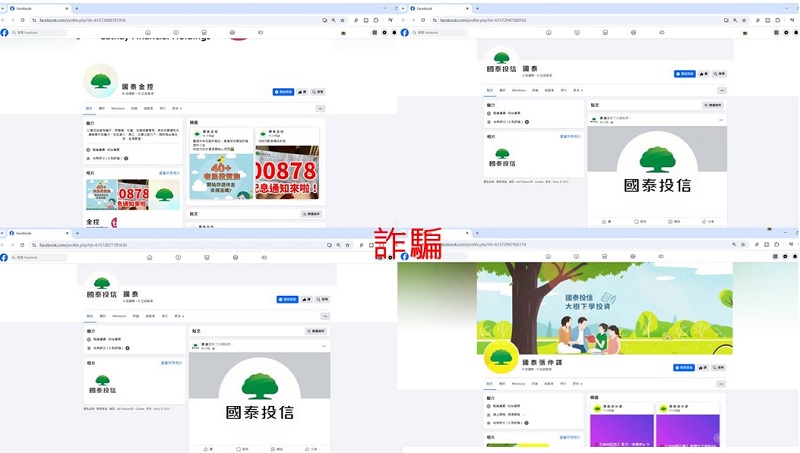The height and width of the screenshot is (453, 800).
Task: Click the blue button in upper-right 國泰投信 window
Action: coord(685,74)
